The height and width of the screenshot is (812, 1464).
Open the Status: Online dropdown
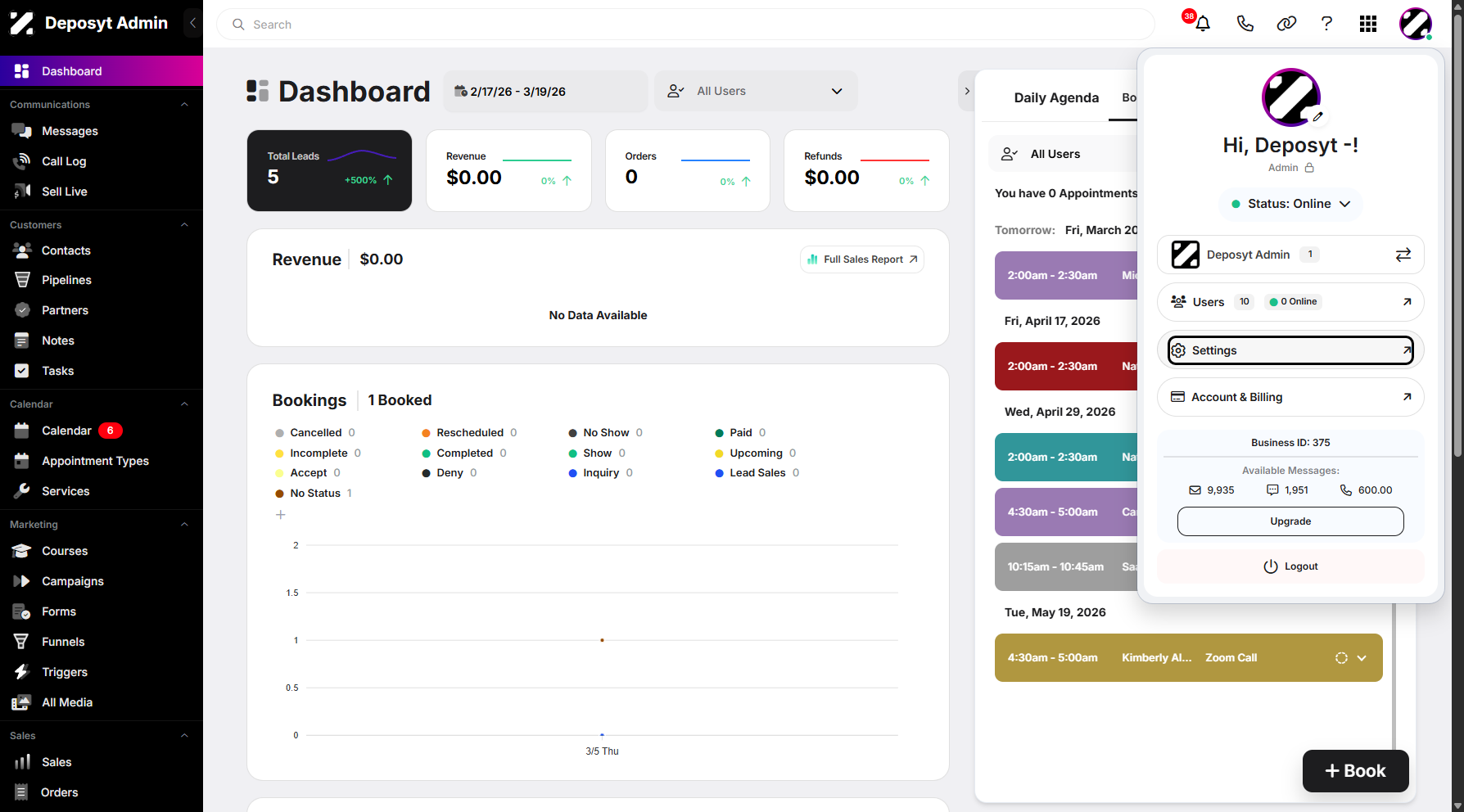point(1290,204)
